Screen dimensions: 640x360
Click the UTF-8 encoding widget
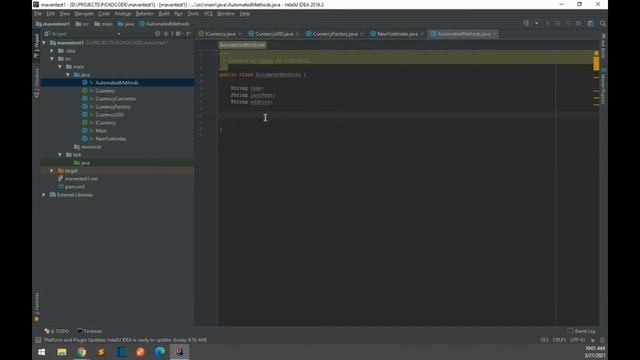pos(578,340)
